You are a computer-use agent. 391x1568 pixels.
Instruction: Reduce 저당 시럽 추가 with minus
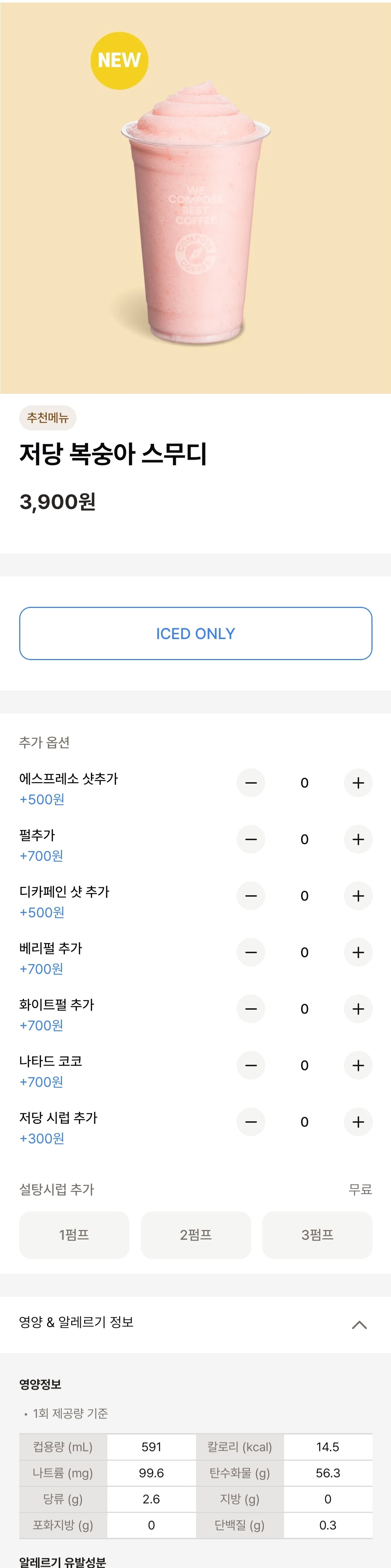[x=251, y=1122]
